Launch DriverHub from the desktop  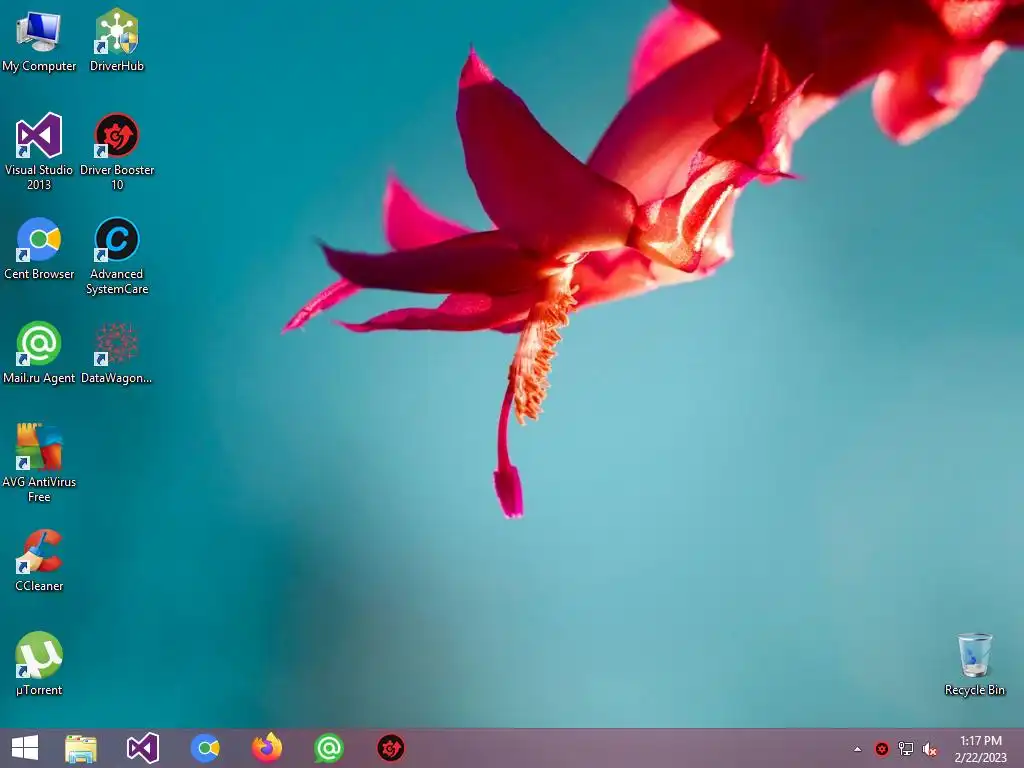tap(117, 40)
